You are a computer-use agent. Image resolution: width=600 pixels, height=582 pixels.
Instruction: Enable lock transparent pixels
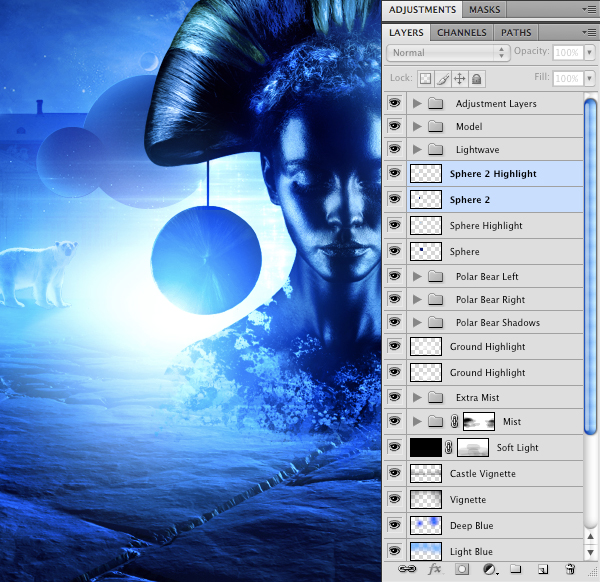tap(425, 79)
